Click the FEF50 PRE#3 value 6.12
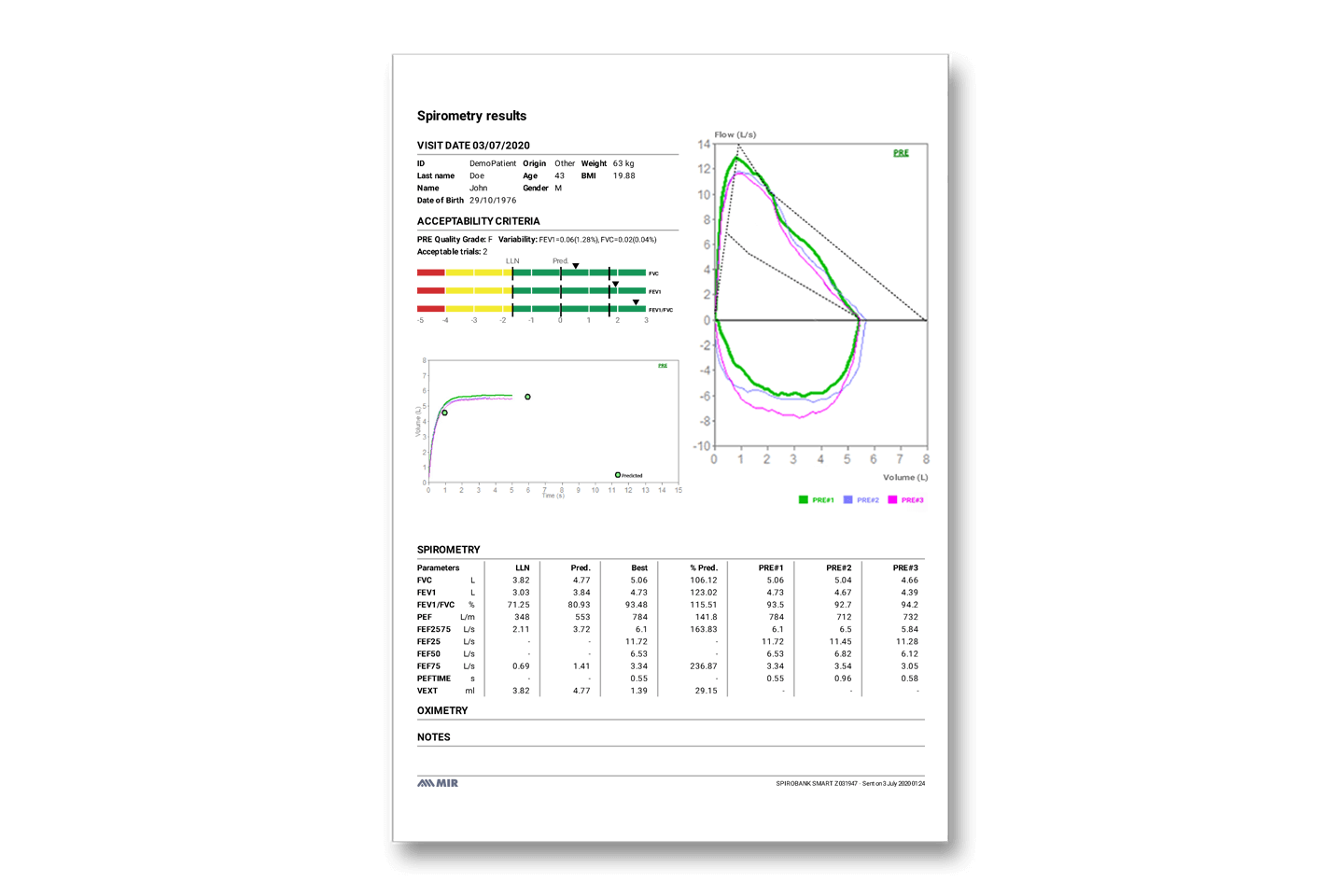This screenshot has width=1344, height=896. pyautogui.click(x=910, y=654)
